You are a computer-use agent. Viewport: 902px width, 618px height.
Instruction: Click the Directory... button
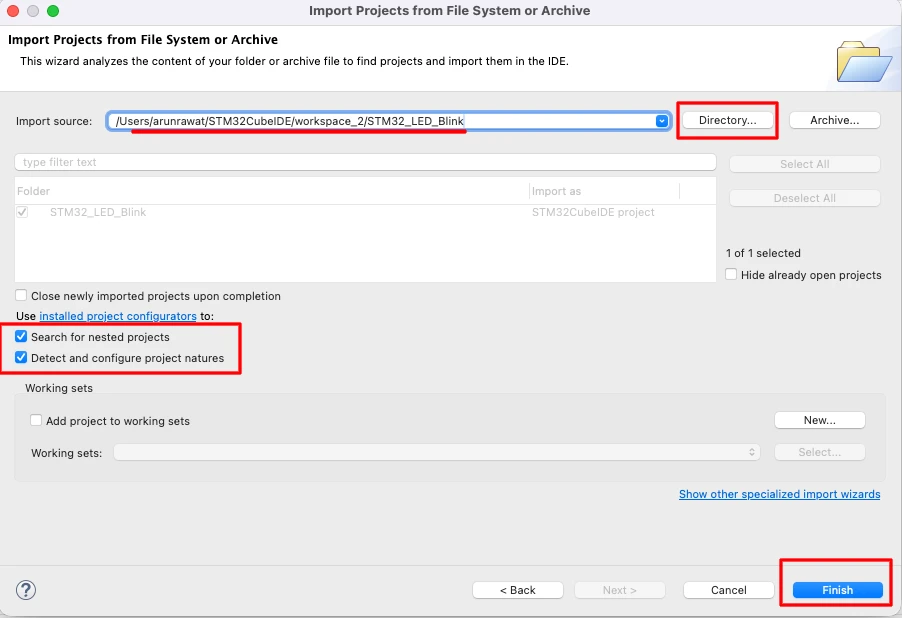tap(728, 120)
